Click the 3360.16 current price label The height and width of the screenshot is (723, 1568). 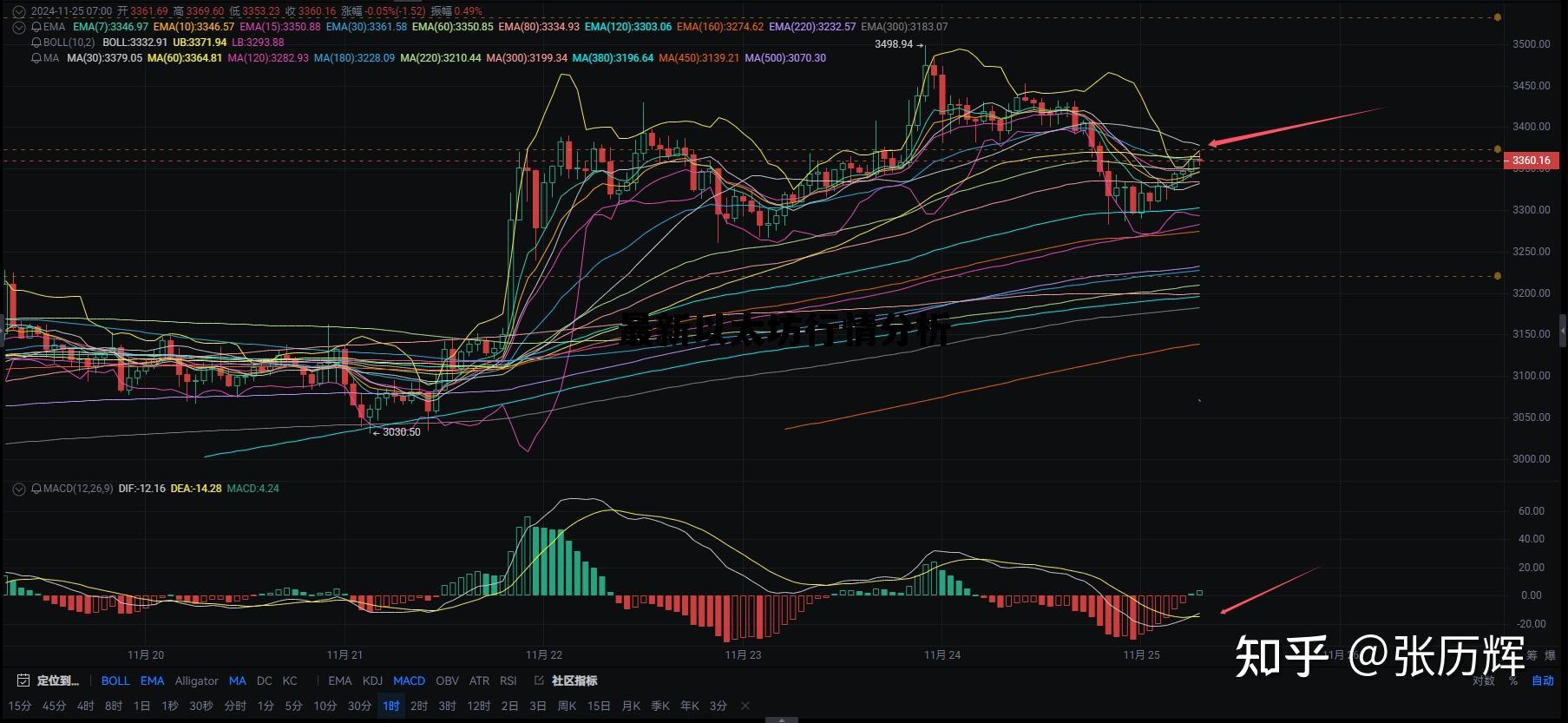point(1531,161)
